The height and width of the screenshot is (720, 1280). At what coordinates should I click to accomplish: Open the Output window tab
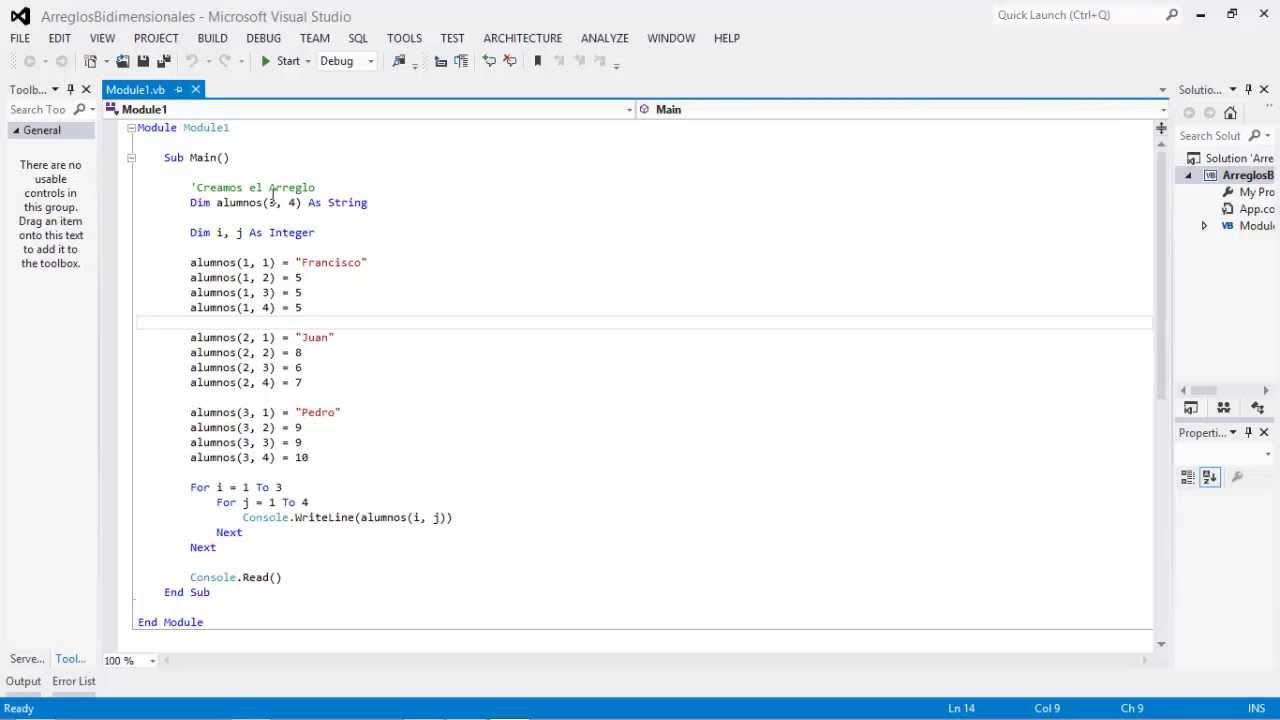[x=23, y=681]
